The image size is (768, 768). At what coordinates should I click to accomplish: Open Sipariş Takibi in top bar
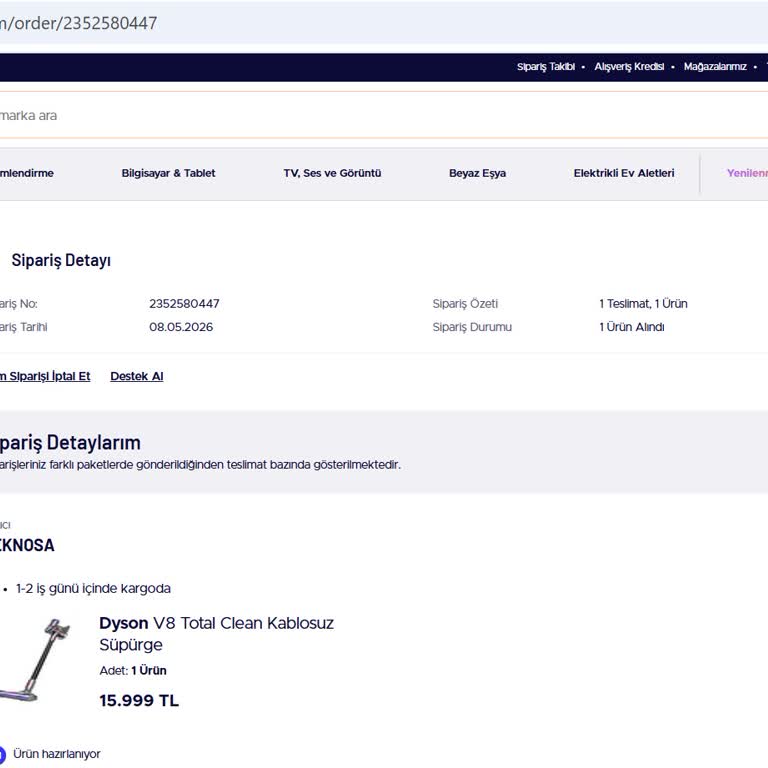[546, 67]
